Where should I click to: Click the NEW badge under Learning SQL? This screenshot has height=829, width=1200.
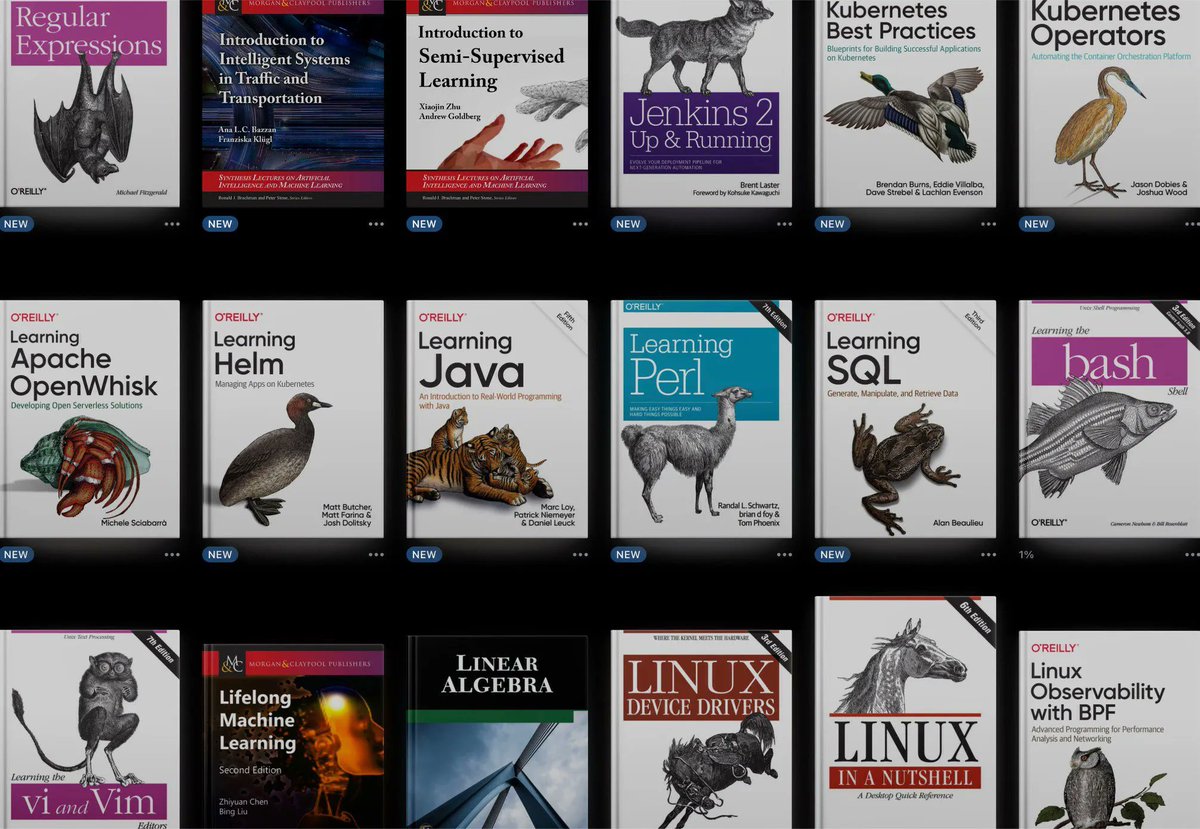pyautogui.click(x=832, y=554)
